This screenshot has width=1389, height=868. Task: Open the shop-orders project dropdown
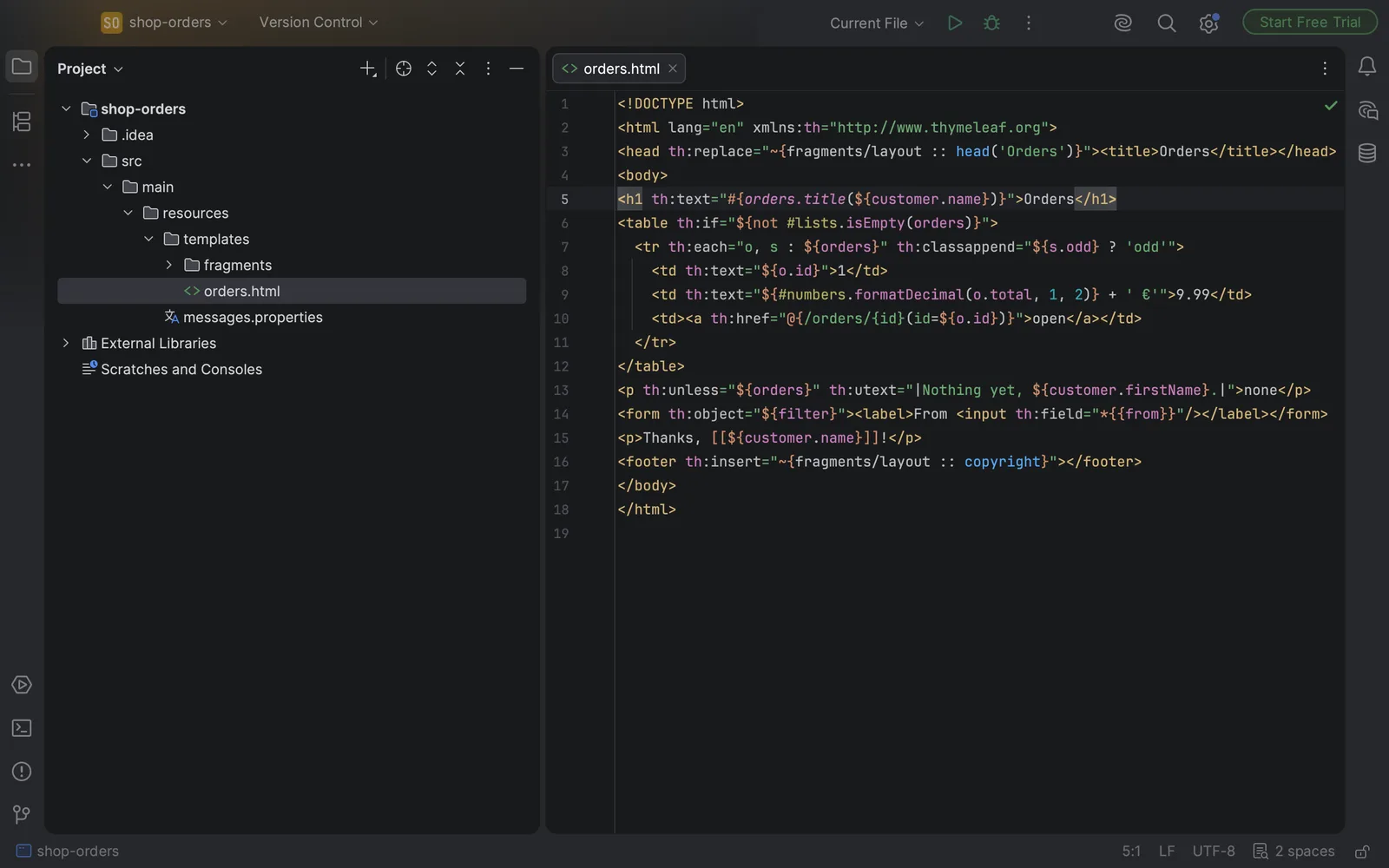pos(165,23)
